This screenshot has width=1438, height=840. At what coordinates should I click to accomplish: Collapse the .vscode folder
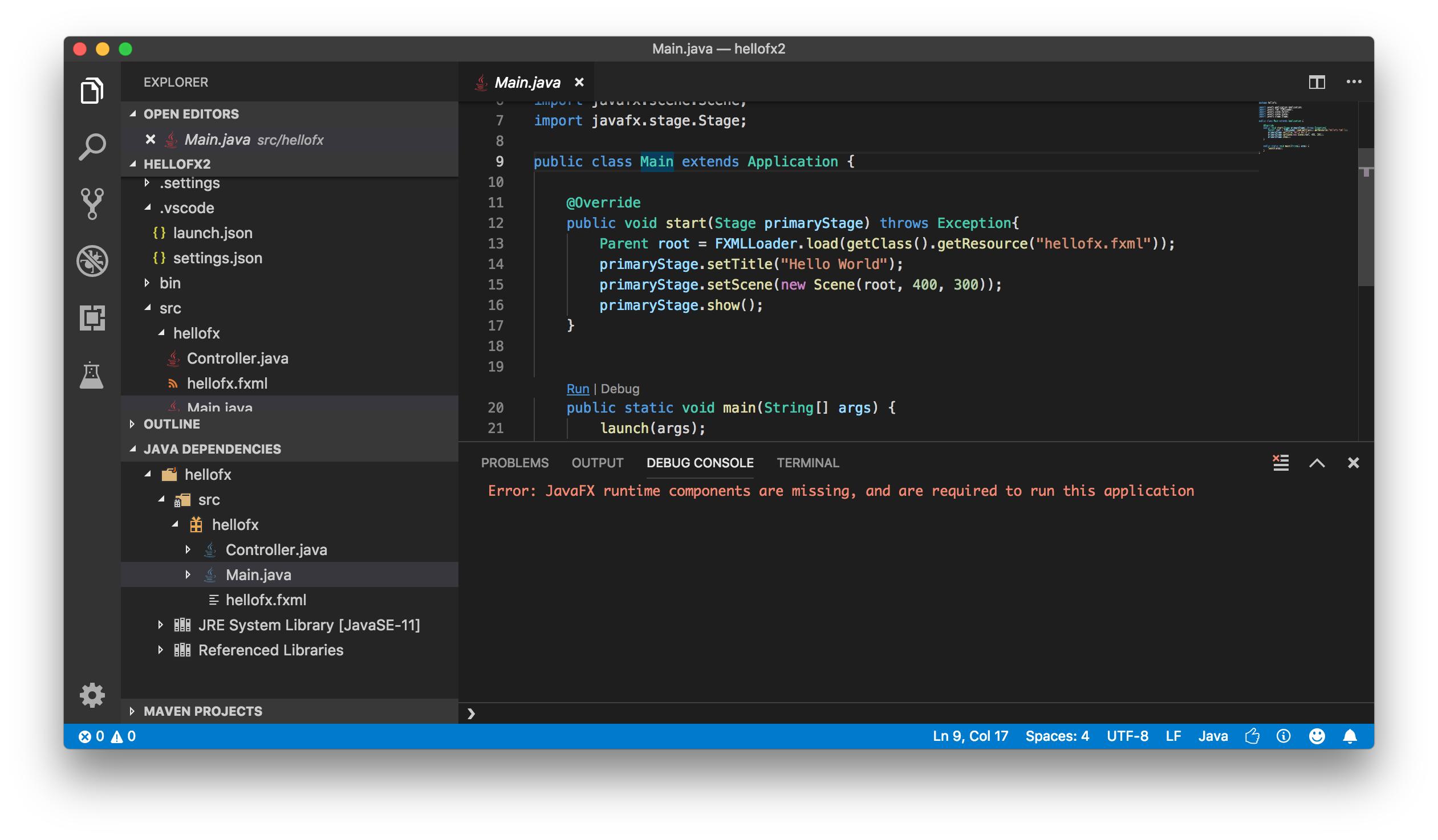pyautogui.click(x=147, y=207)
